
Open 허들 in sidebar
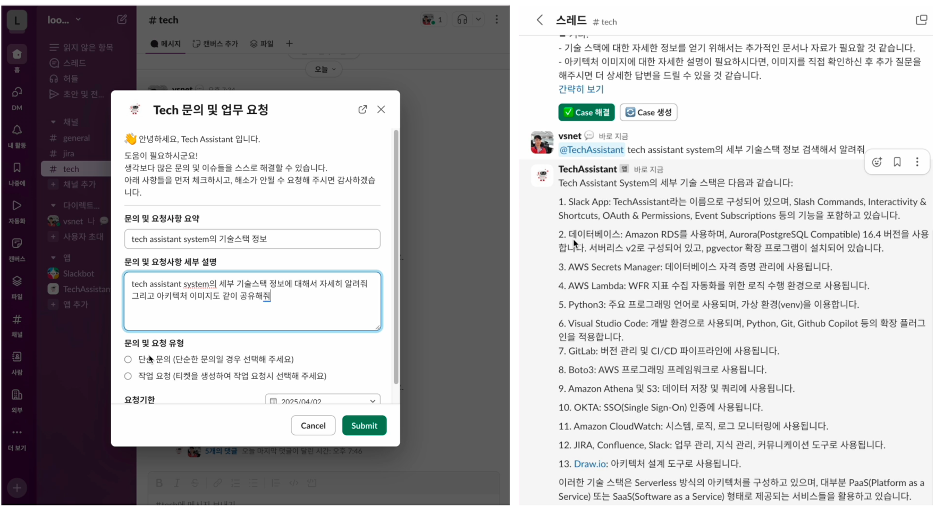click(x=64, y=78)
